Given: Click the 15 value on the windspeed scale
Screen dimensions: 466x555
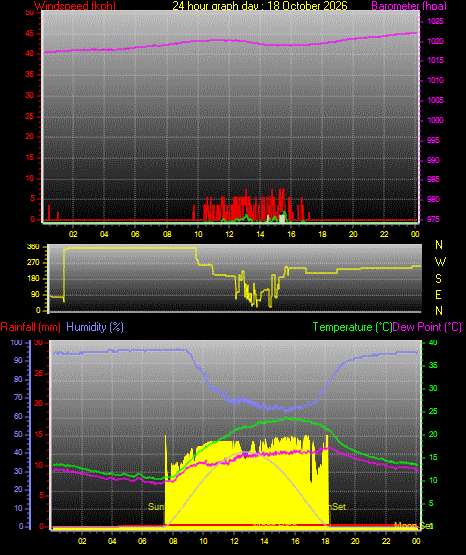Looking at the screenshot, I should [30, 158].
